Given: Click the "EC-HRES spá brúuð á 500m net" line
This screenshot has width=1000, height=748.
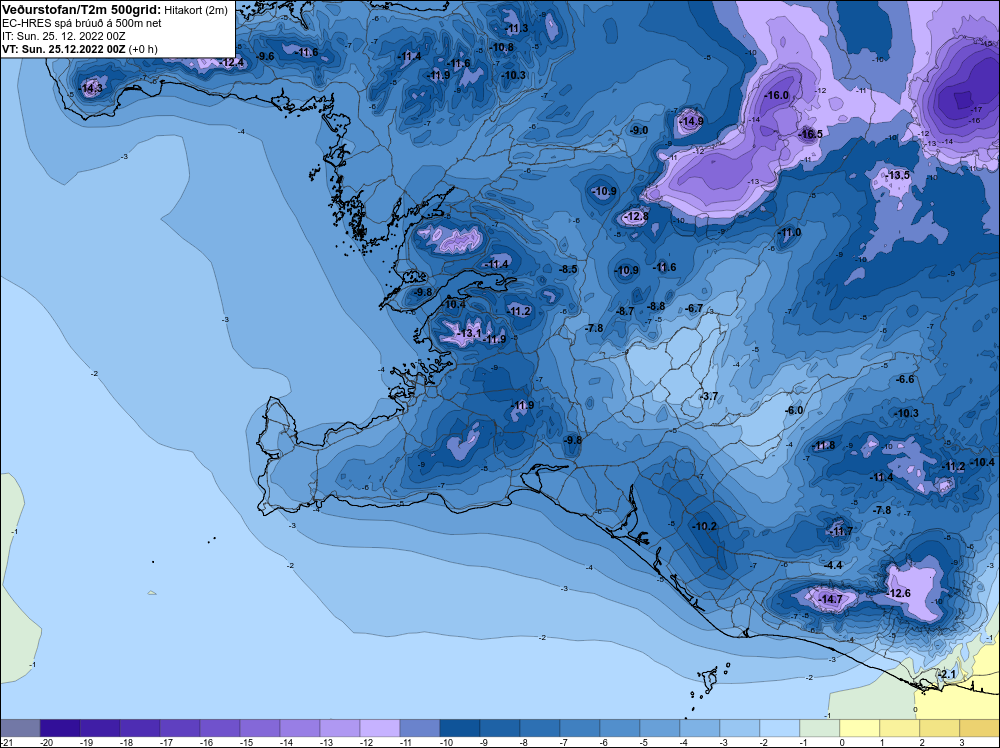Looking at the screenshot, I should [x=82, y=23].
